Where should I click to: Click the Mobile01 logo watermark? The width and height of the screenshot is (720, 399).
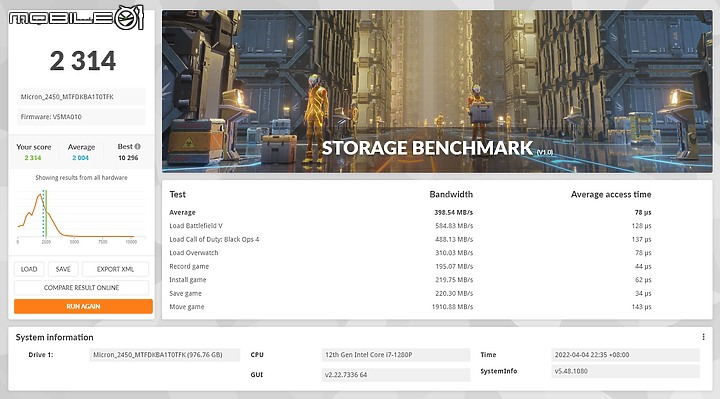pos(76,18)
